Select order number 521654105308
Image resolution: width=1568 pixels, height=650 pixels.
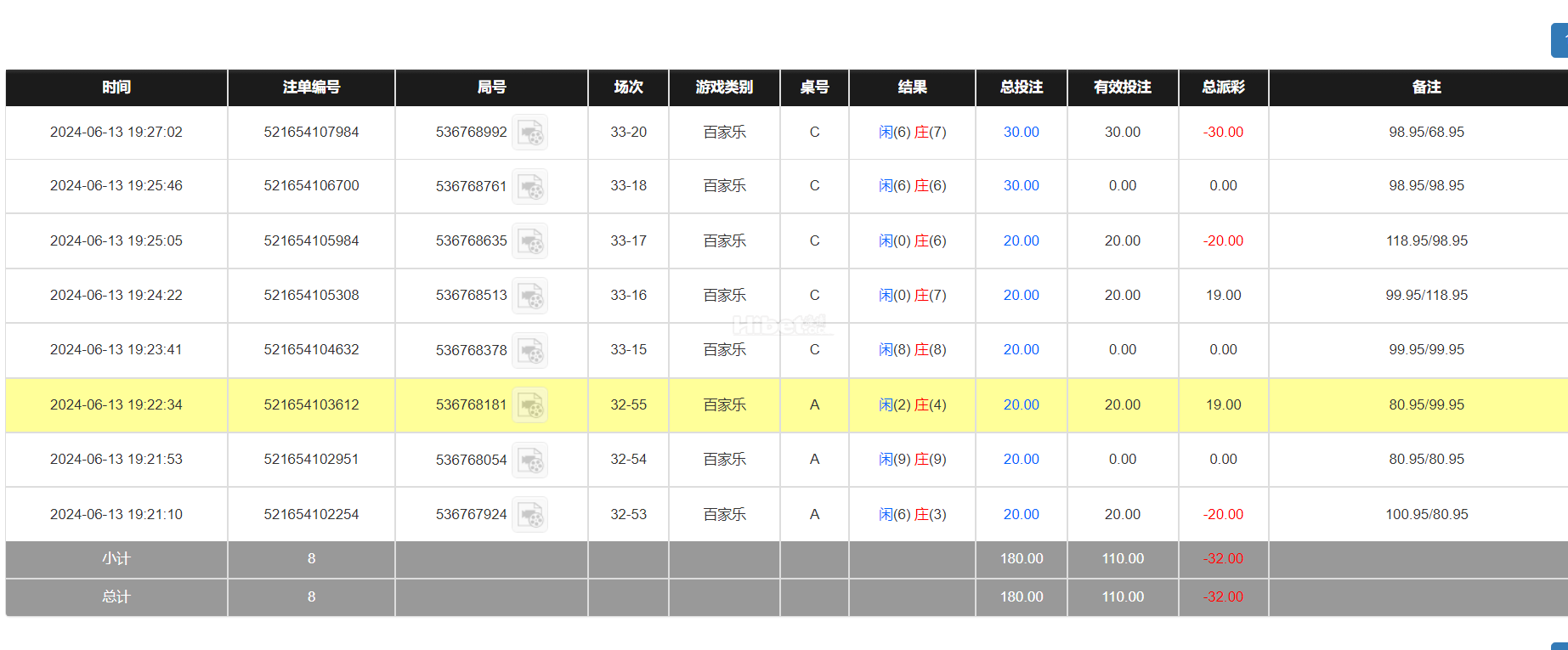pos(311,295)
